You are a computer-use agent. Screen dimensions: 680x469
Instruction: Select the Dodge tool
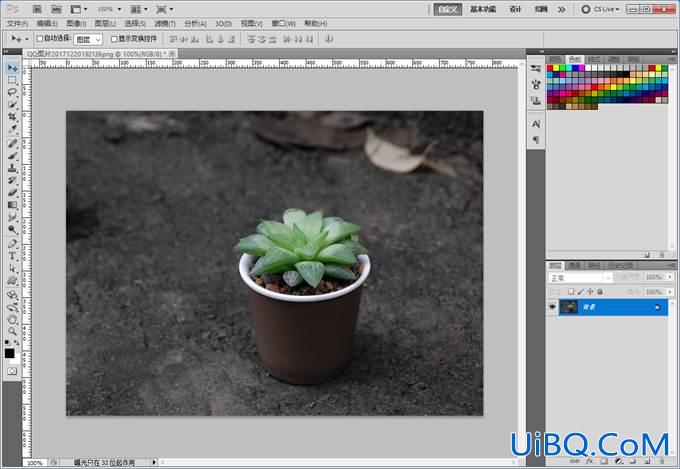[12, 229]
